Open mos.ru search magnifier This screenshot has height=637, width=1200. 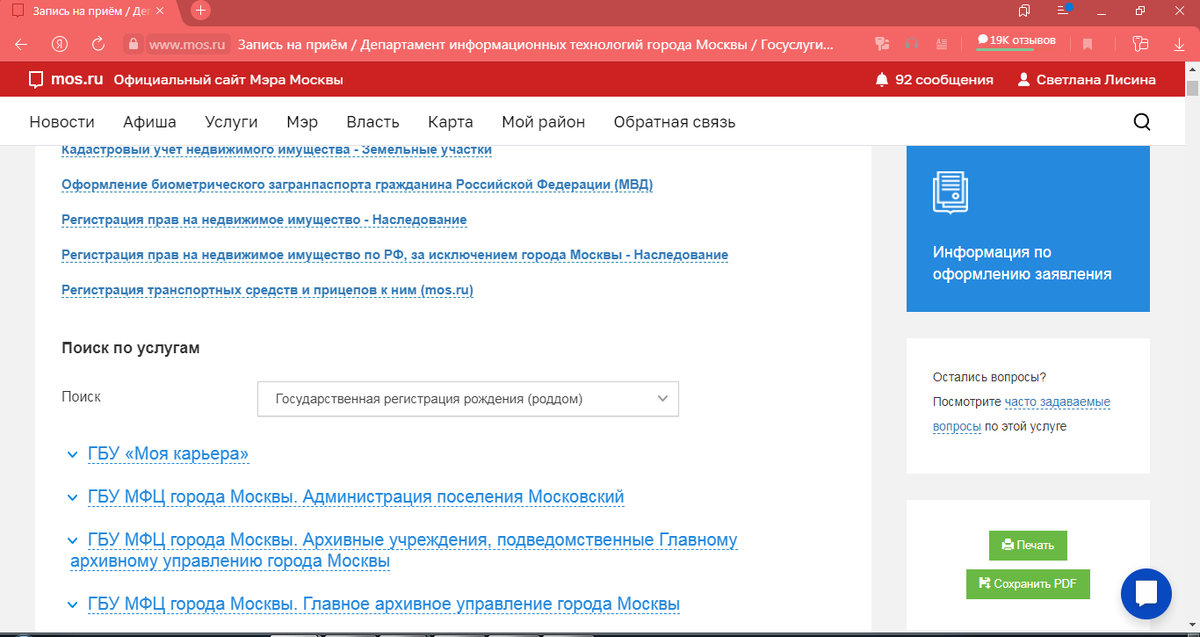1142,121
